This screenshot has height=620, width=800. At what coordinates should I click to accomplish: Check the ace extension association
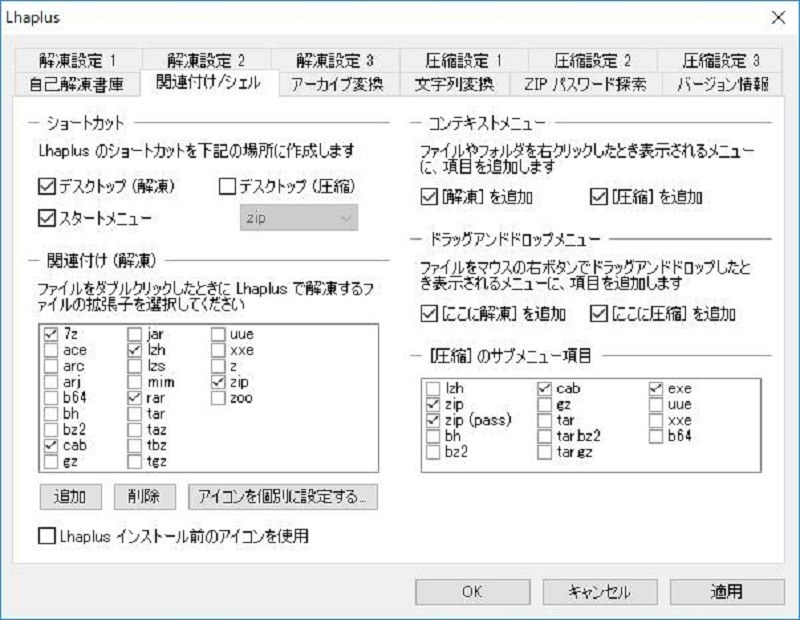coord(51,350)
